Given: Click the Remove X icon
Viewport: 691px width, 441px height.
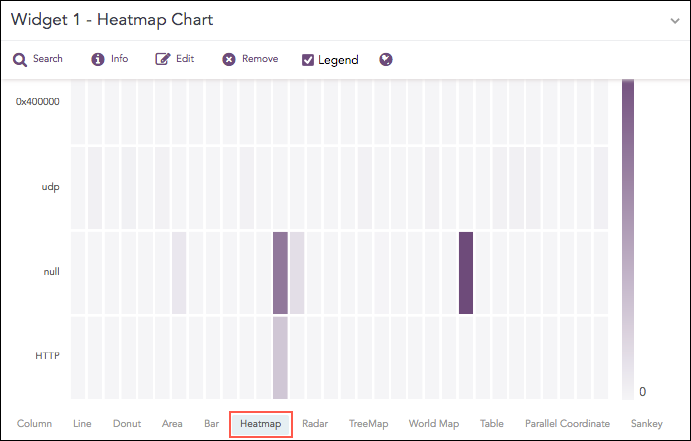Looking at the screenshot, I should pos(229,60).
